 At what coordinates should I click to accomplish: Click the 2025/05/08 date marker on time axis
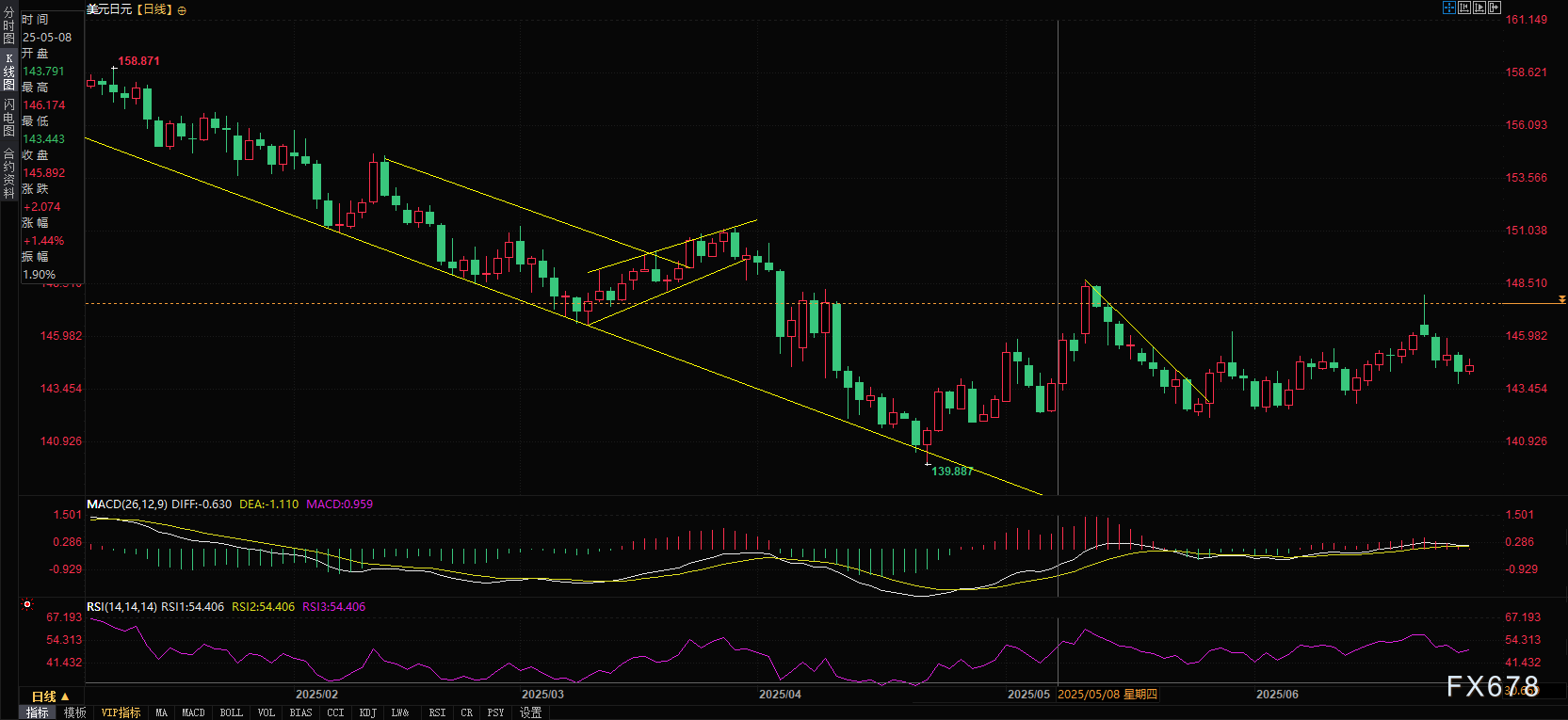click(x=1107, y=695)
